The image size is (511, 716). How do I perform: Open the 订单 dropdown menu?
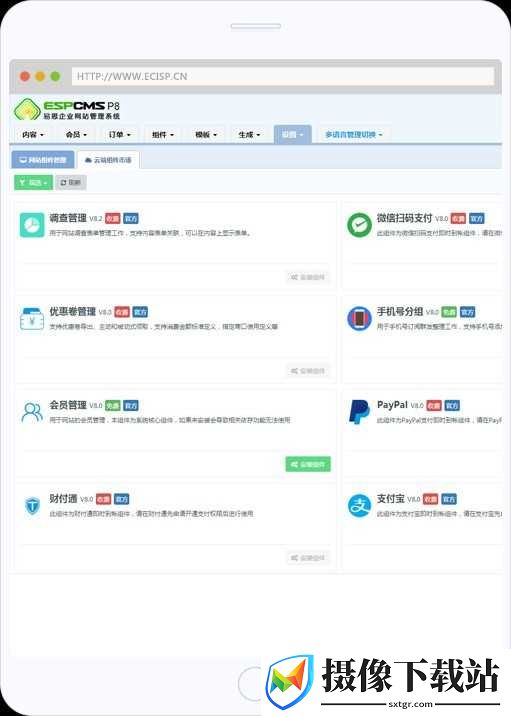119,135
